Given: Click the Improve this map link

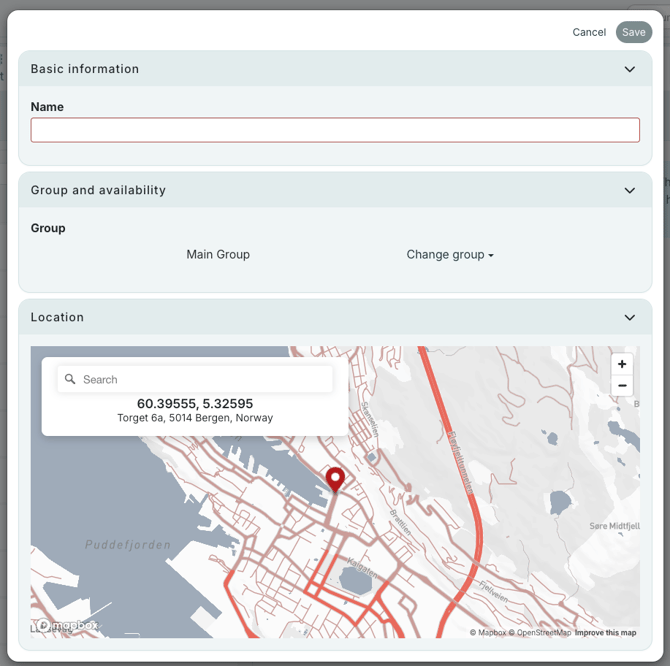Looking at the screenshot, I should click(x=605, y=633).
